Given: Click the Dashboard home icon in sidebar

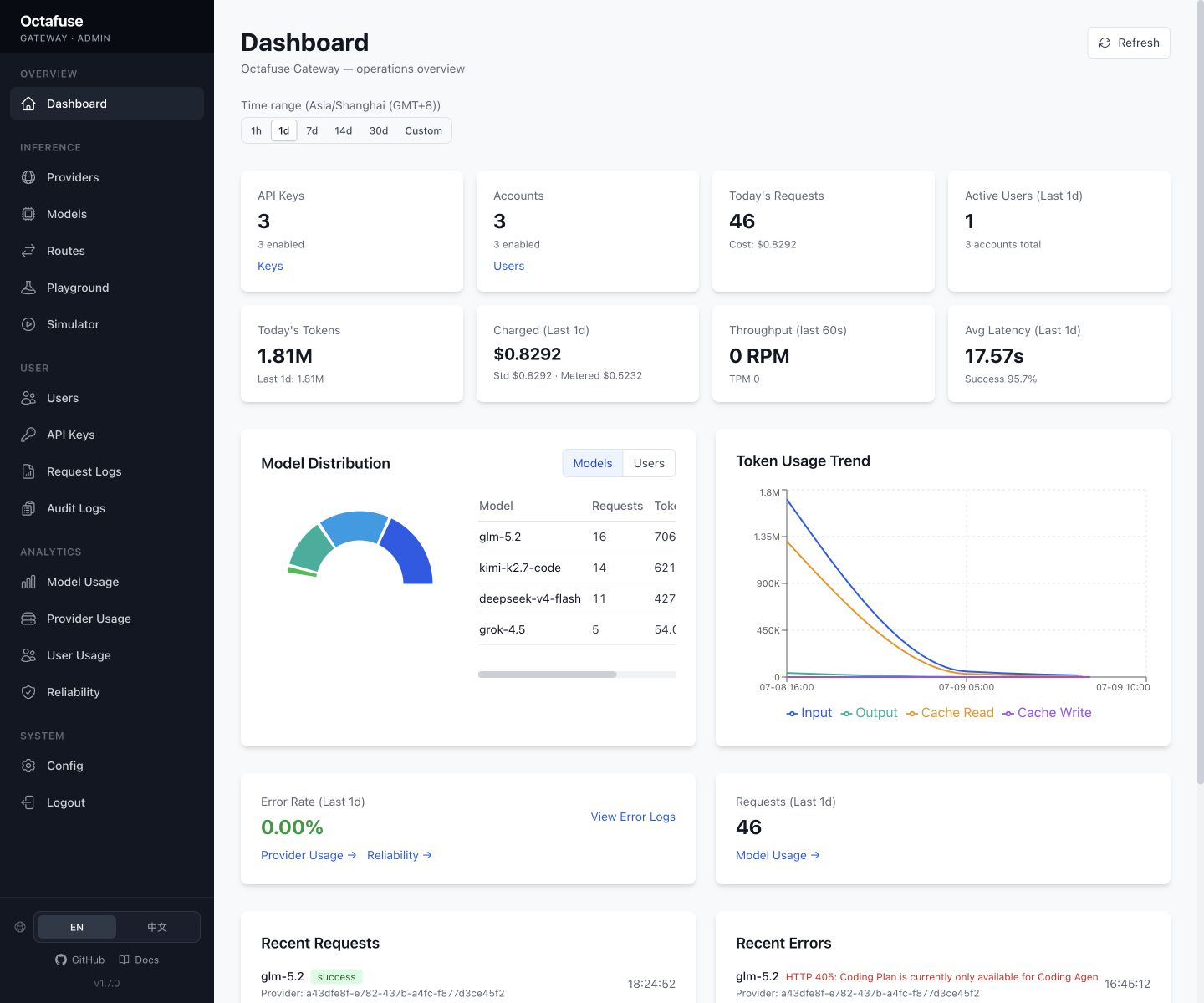Looking at the screenshot, I should pyautogui.click(x=28, y=104).
